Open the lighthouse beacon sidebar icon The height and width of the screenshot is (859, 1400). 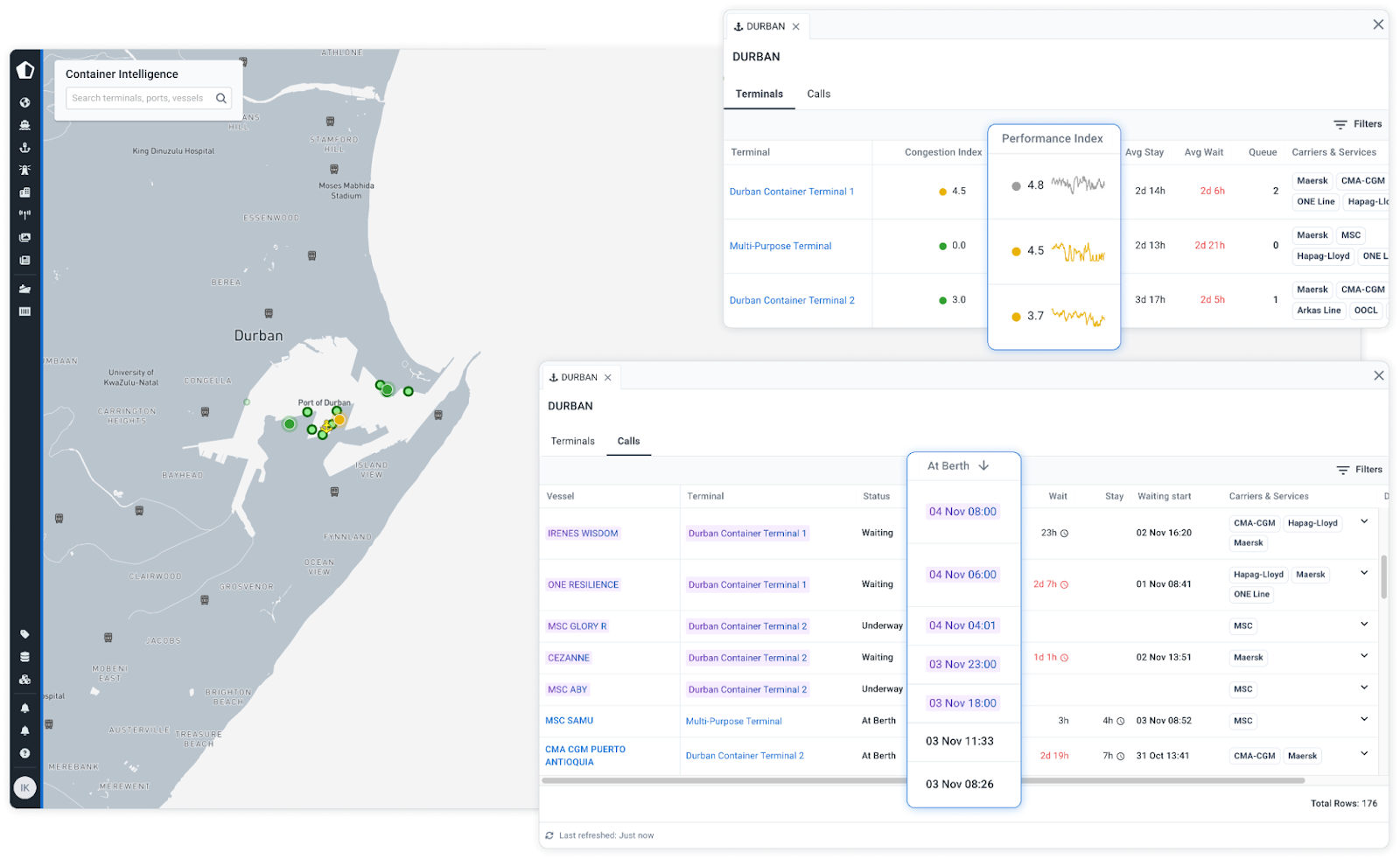pos(24,170)
